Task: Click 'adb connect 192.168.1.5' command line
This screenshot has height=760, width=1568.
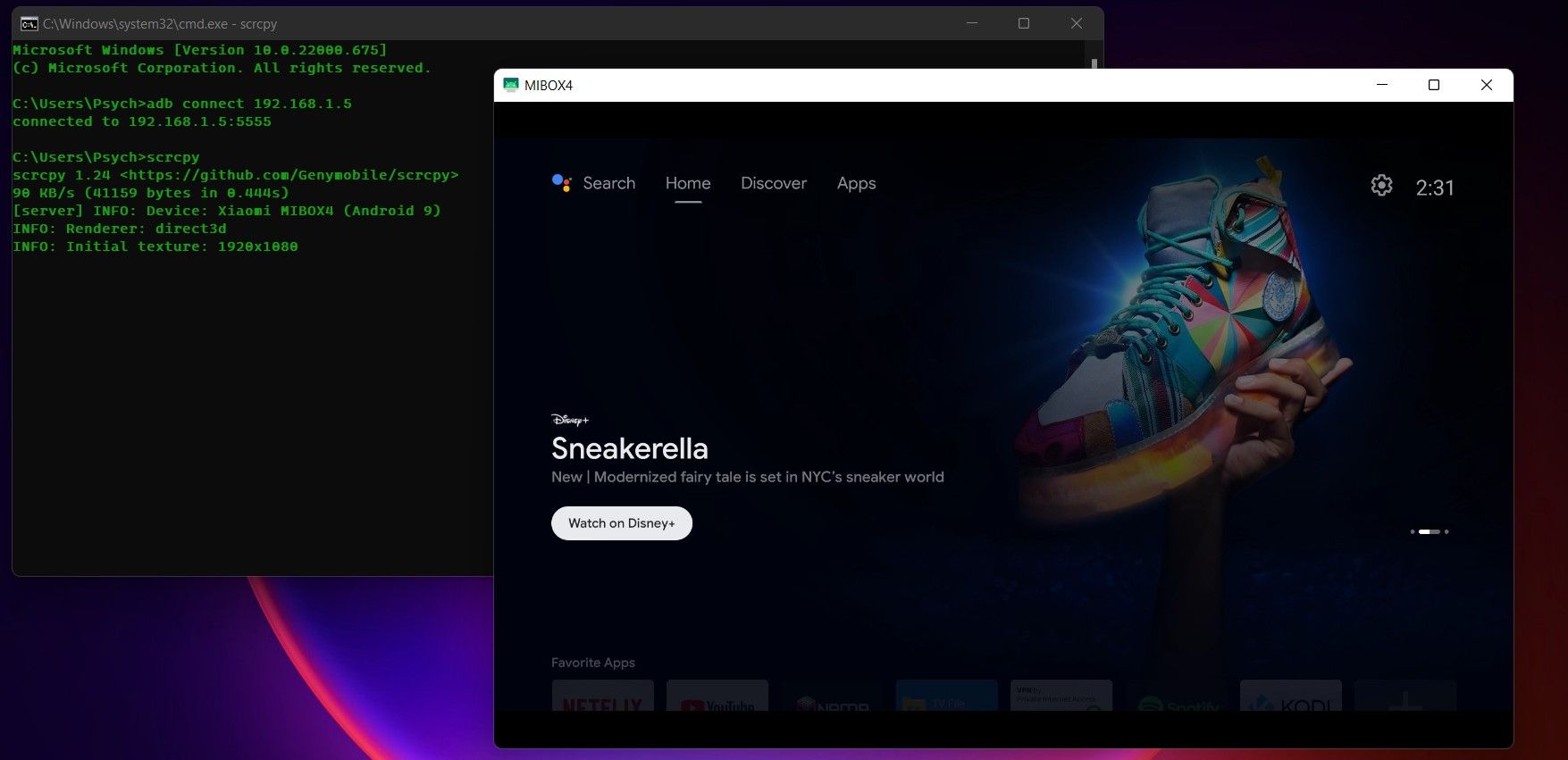Action: click(182, 104)
